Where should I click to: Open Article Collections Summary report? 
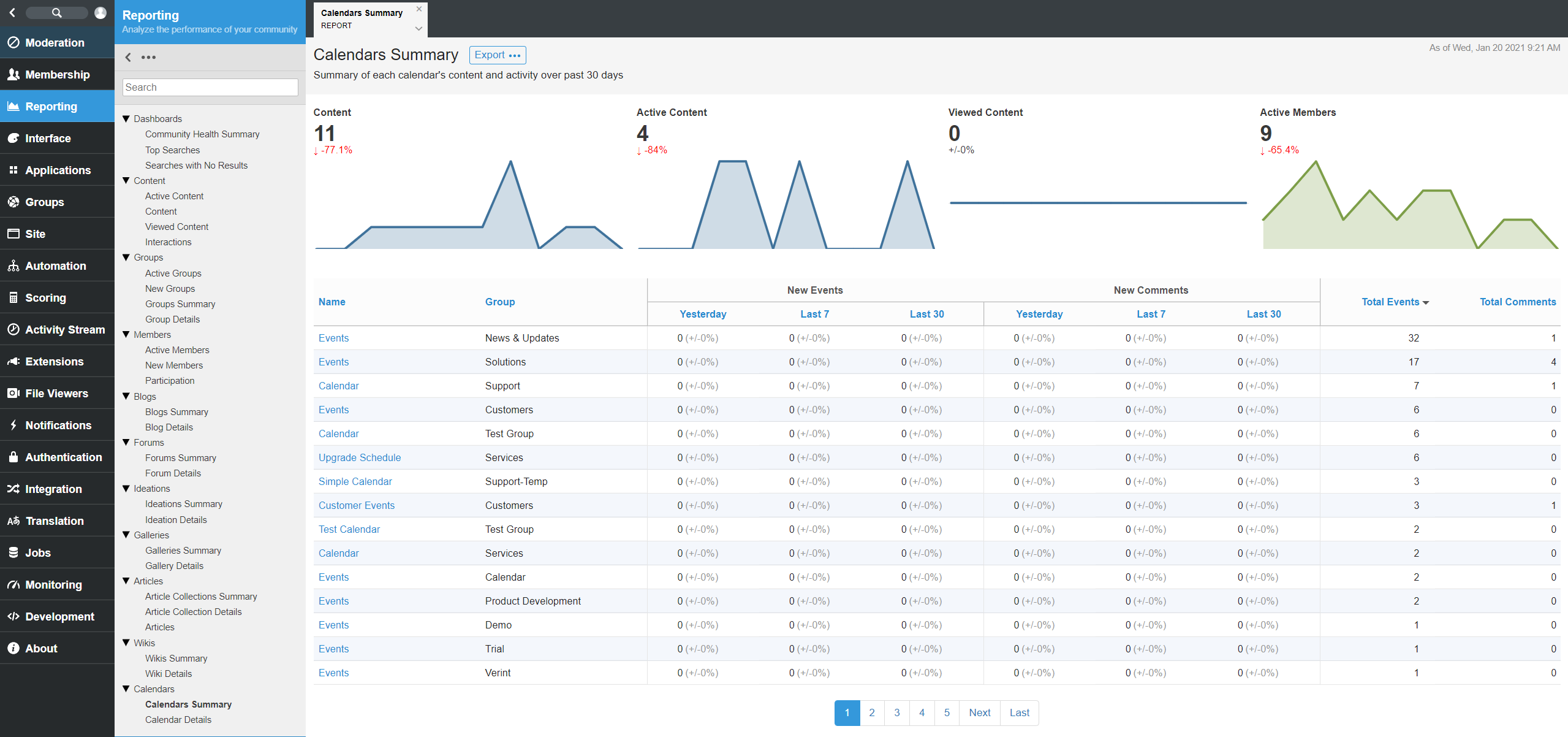[201, 596]
